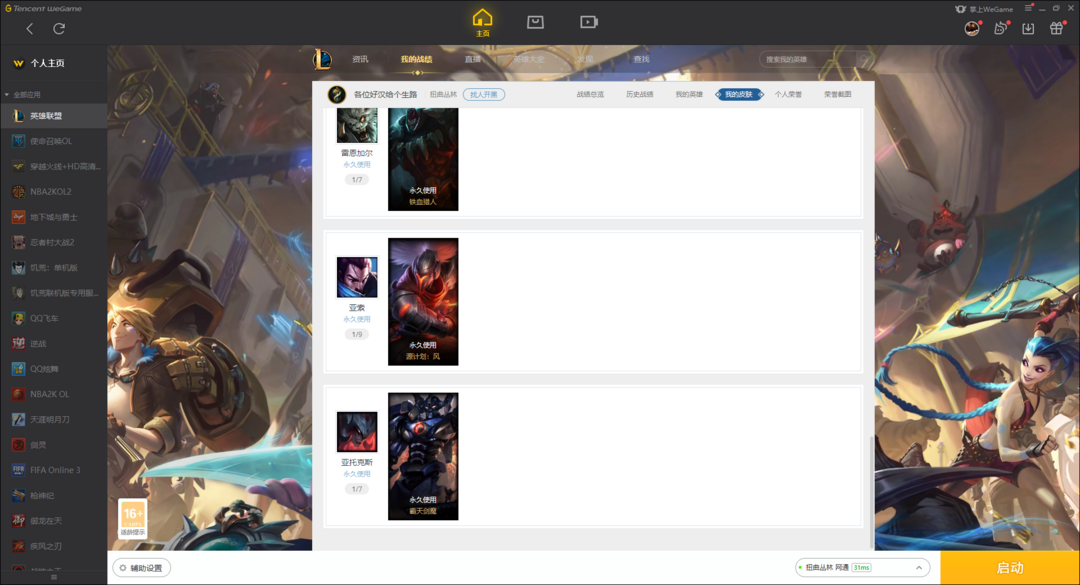Open the 战绩总览 sub-tab
This screenshot has width=1080, height=585.
click(590, 94)
